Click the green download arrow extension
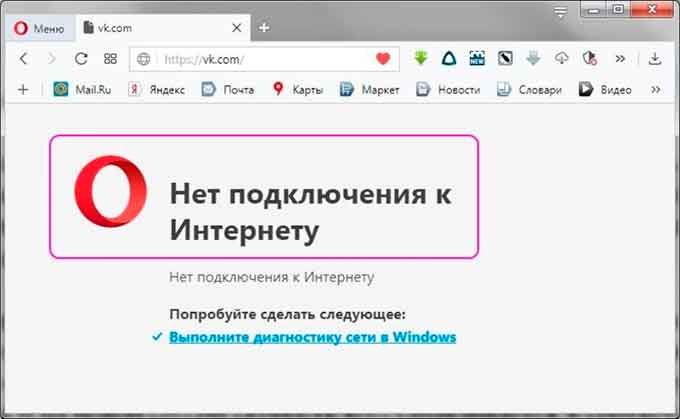Screen dimensions: 680x419 (421, 59)
